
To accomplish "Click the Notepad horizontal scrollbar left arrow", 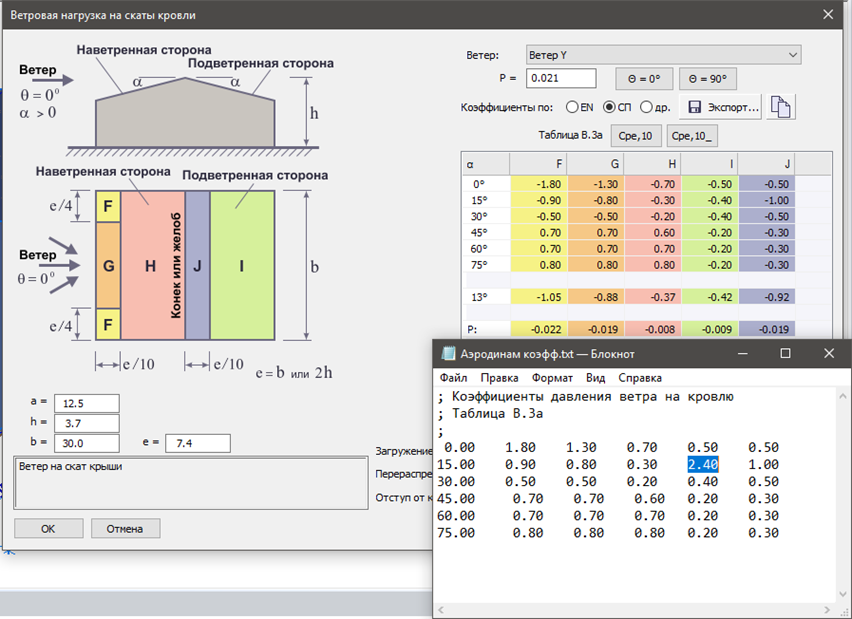I will (441, 610).
